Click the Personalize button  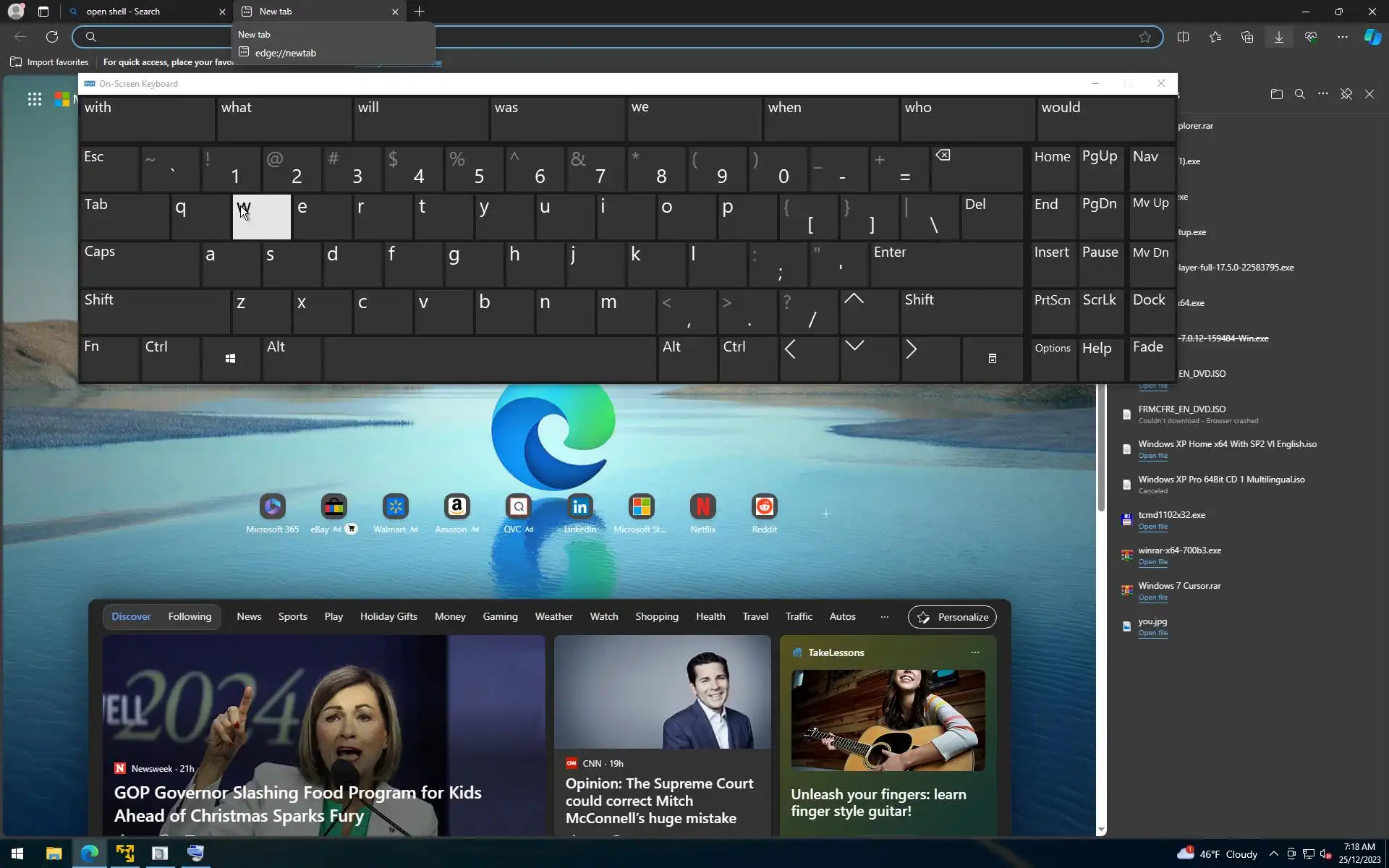coord(952,617)
